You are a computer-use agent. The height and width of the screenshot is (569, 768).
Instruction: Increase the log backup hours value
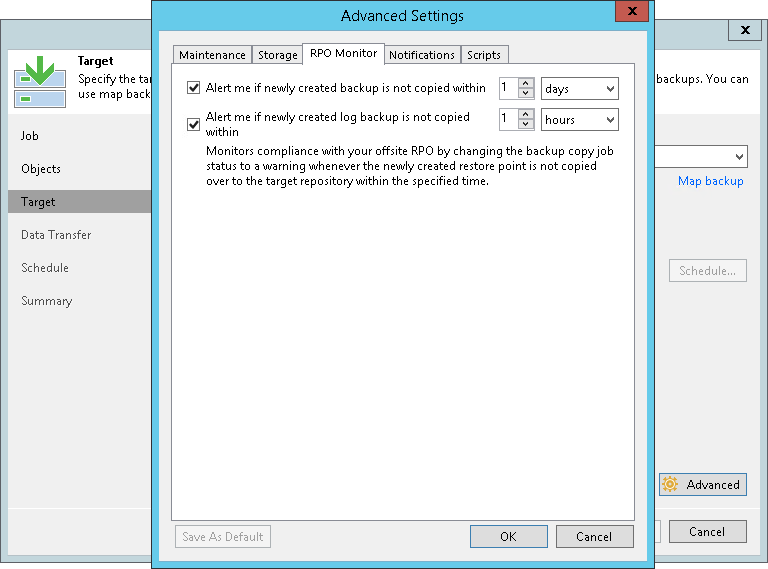coord(526,114)
